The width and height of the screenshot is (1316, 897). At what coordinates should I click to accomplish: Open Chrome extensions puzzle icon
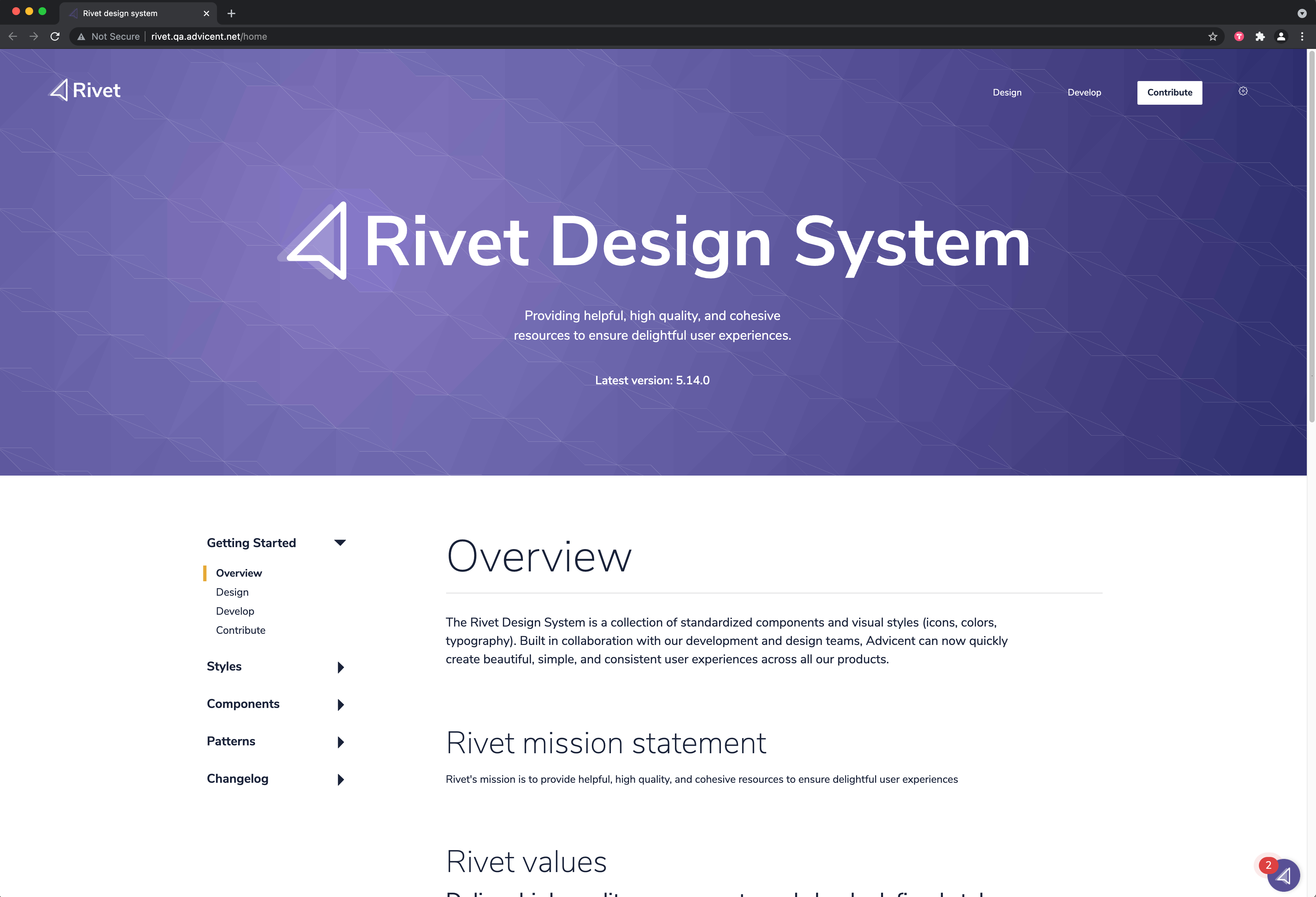[x=1260, y=36]
